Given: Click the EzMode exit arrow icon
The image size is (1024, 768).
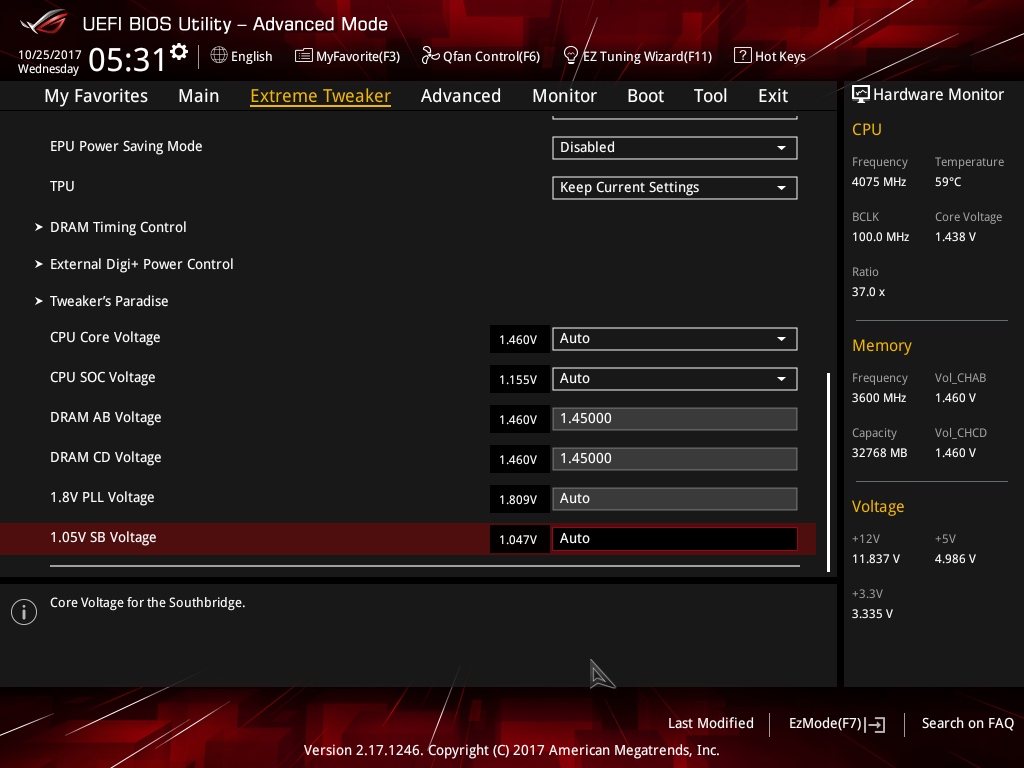Looking at the screenshot, I should click(x=875, y=724).
